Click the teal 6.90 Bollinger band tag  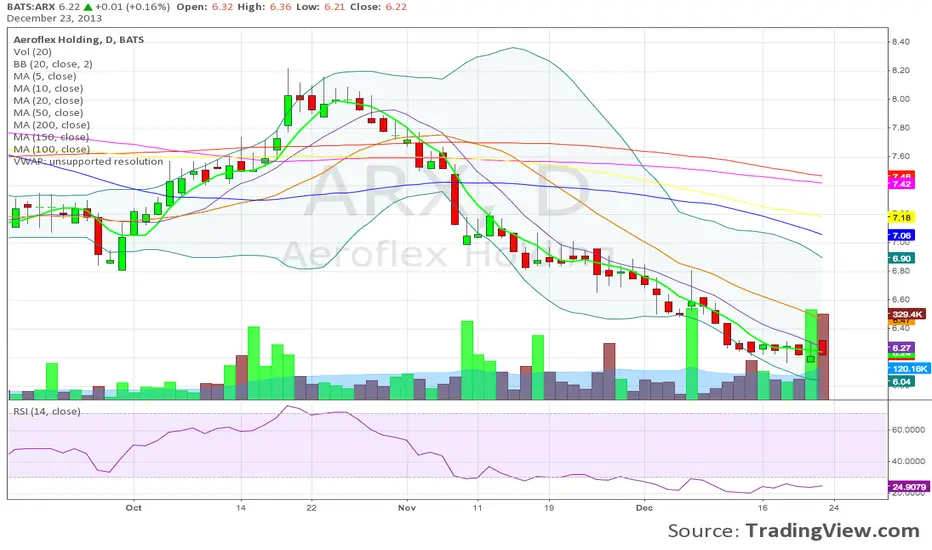pyautogui.click(x=901, y=258)
